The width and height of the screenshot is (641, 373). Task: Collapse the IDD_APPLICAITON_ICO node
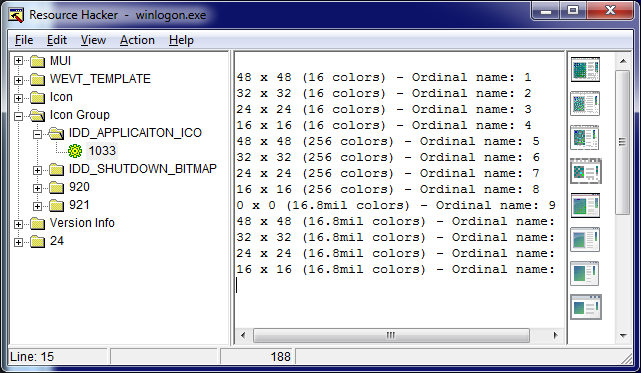point(37,134)
